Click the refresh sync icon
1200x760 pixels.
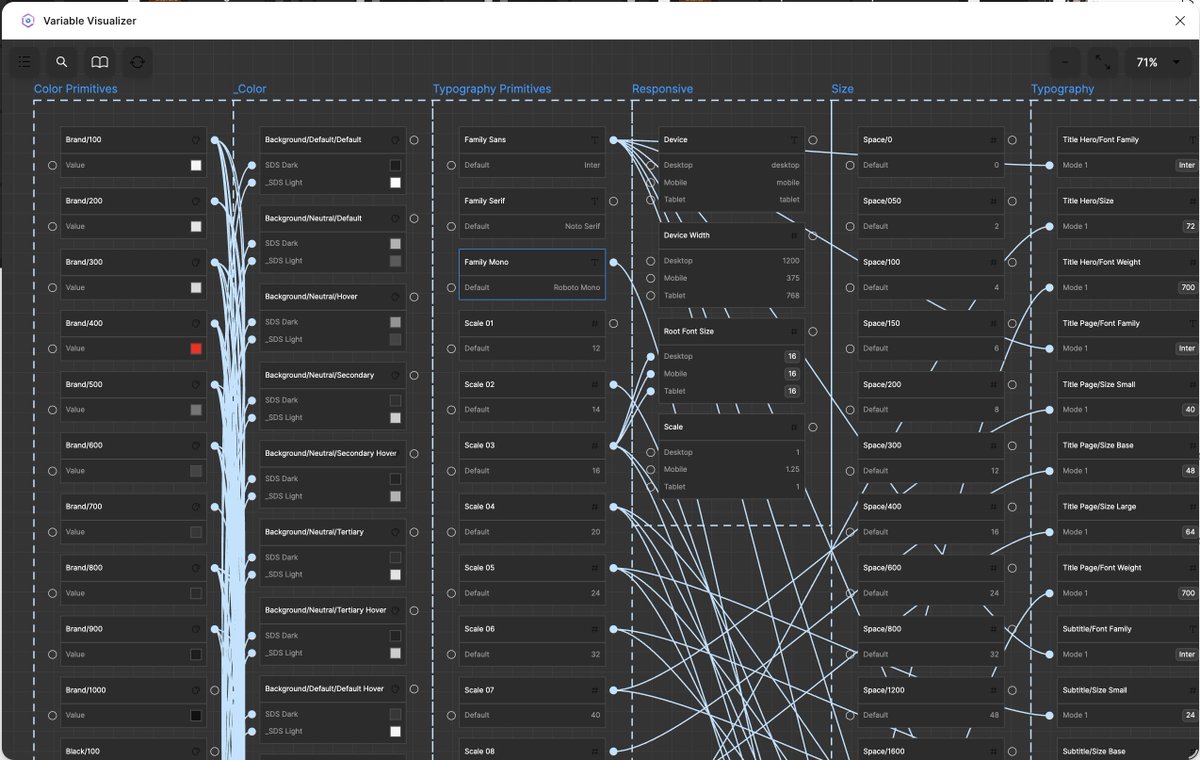coord(138,62)
